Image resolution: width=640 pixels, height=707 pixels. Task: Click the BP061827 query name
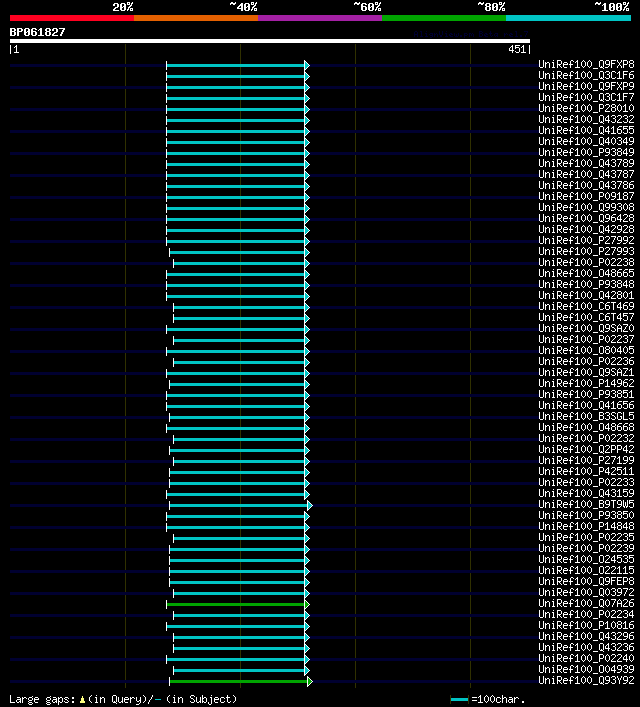(37, 32)
